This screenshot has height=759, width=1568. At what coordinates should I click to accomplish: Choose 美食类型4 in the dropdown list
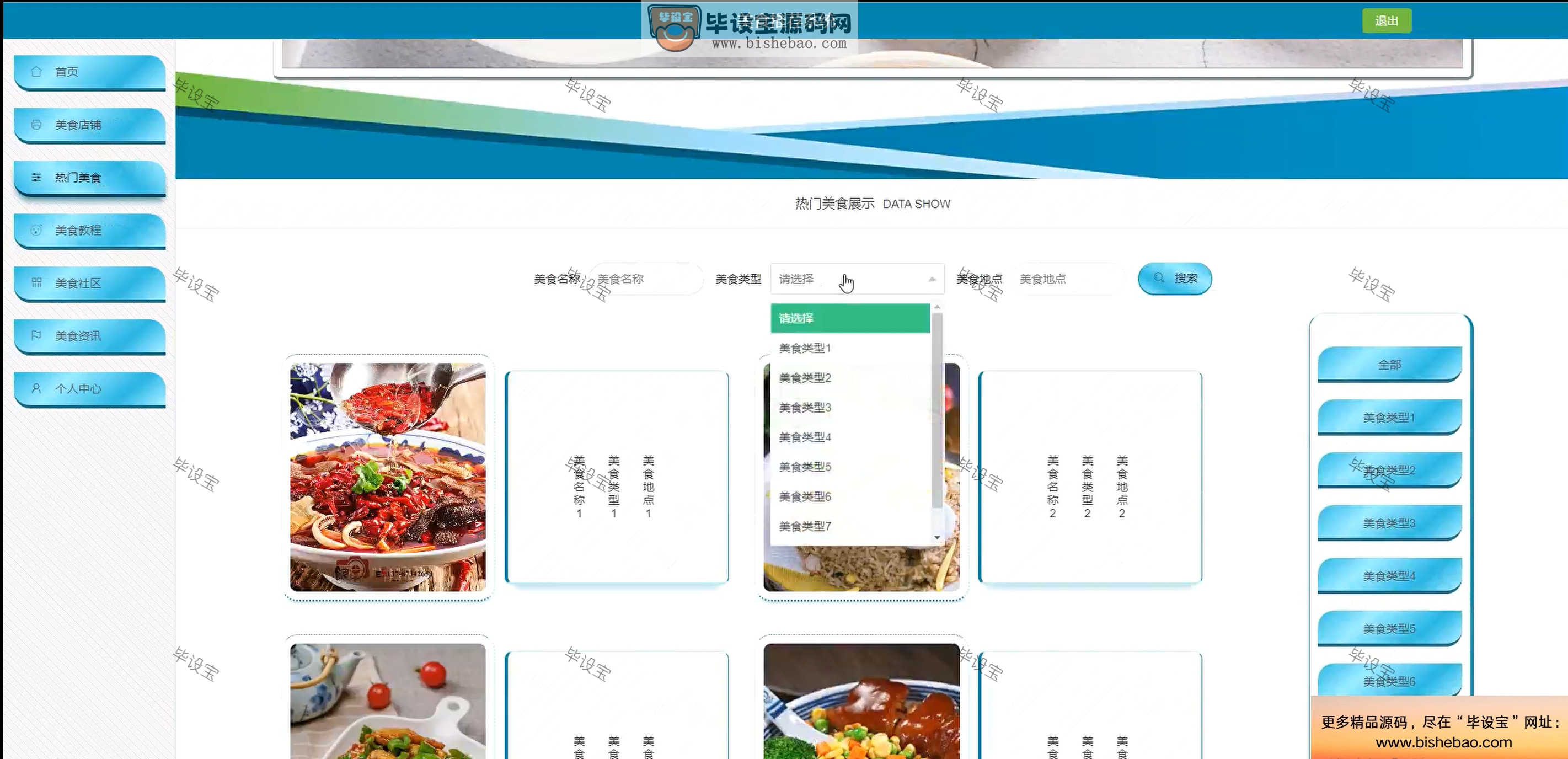tap(850, 437)
